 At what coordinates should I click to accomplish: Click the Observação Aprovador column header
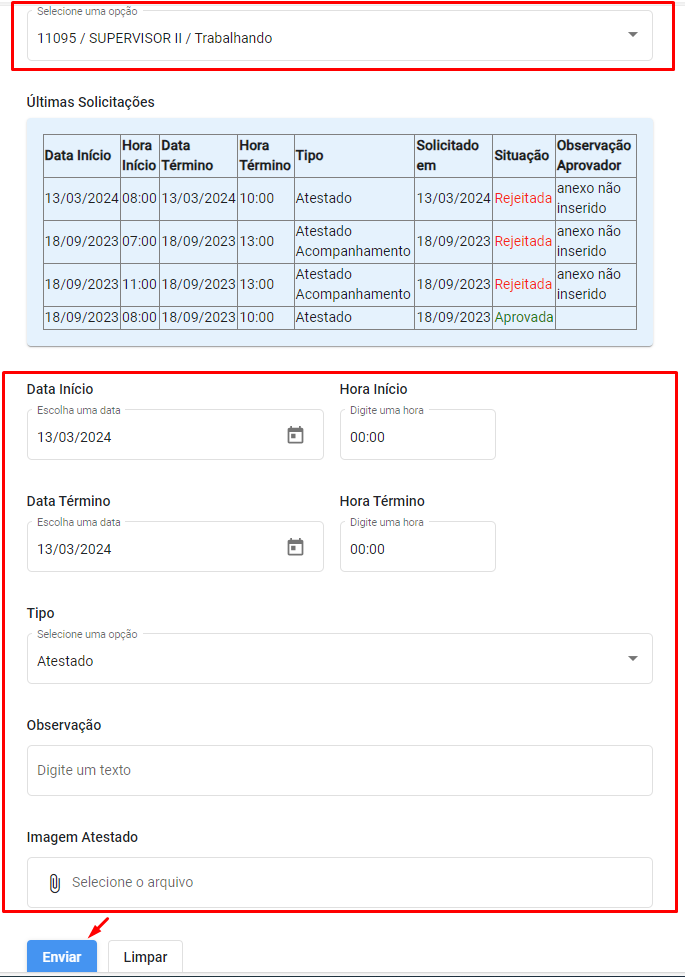point(596,156)
